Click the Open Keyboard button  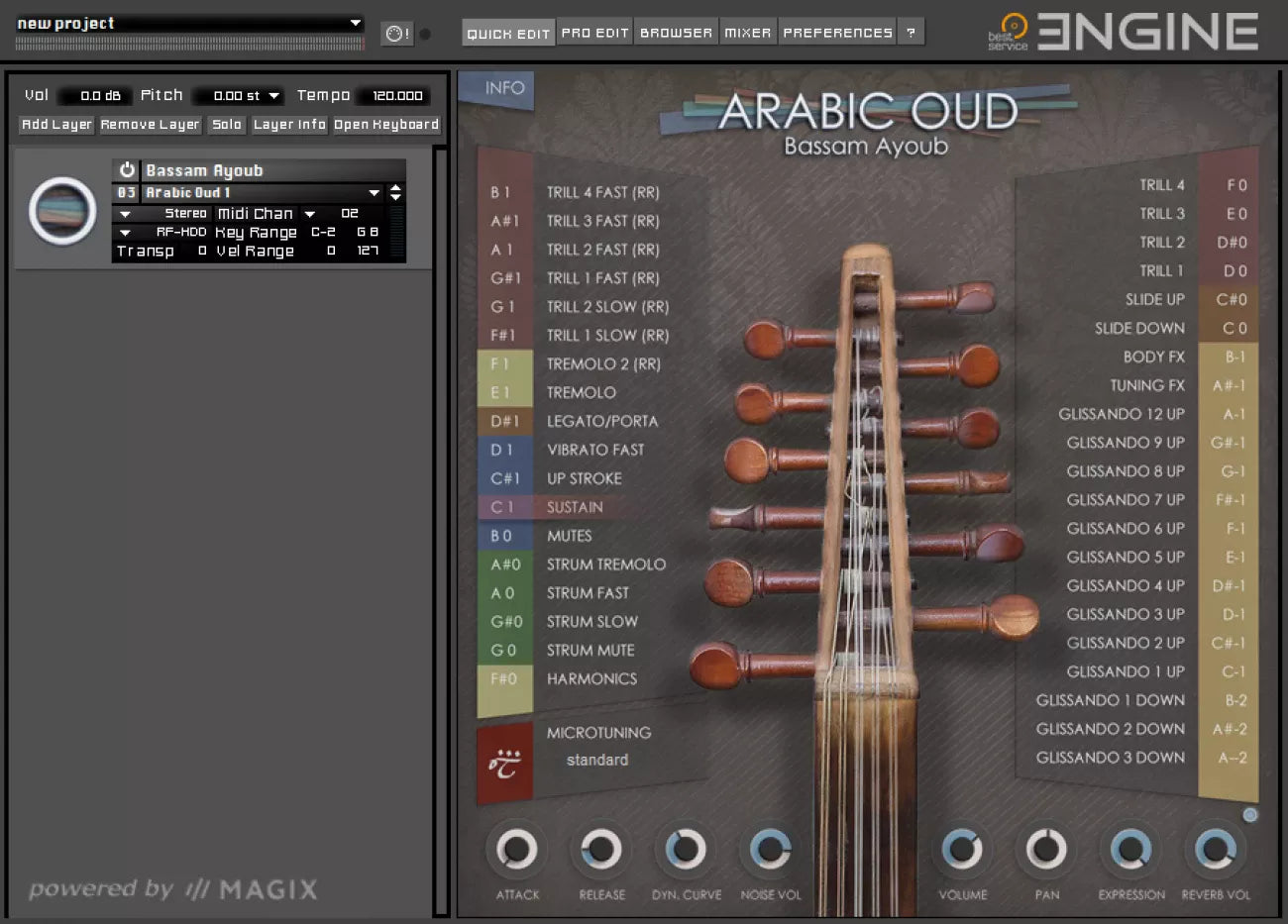coord(385,125)
